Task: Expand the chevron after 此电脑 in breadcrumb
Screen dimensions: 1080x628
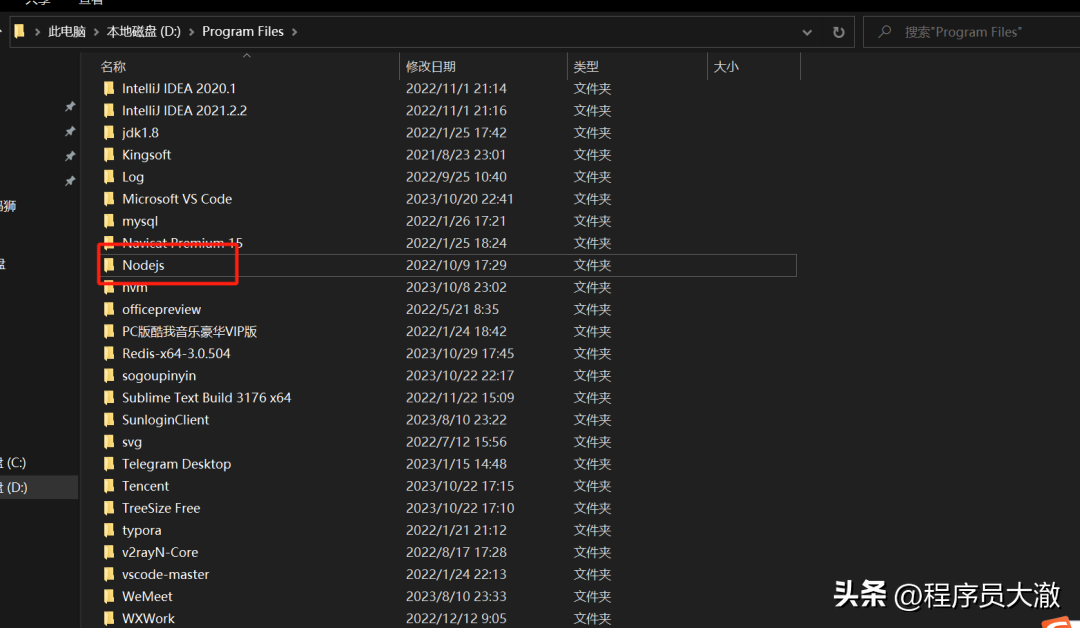Action: coord(96,32)
